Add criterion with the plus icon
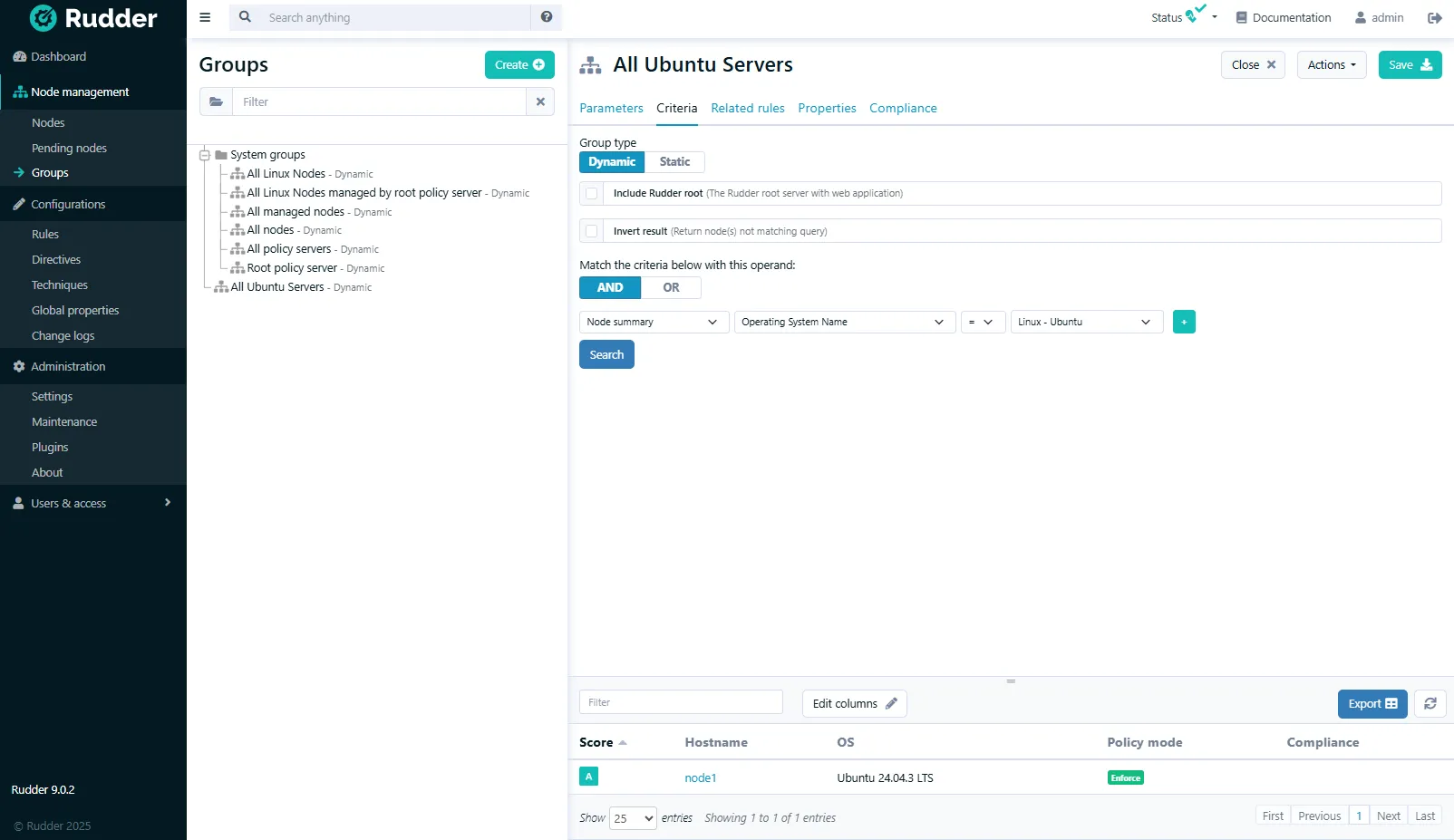Screen dimensions: 1454x840 [x=1184, y=322]
